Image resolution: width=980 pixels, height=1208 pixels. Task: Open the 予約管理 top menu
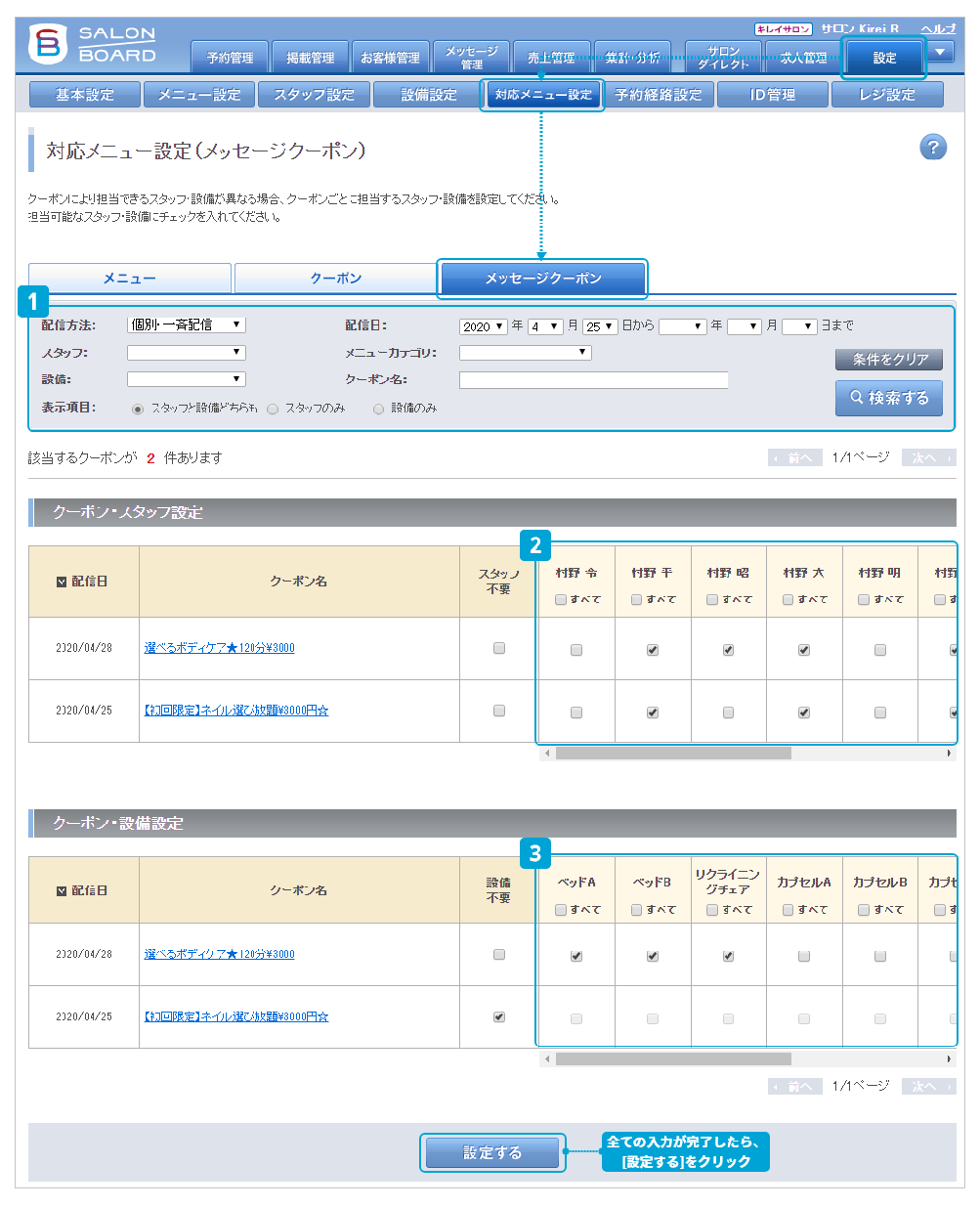pos(230,58)
